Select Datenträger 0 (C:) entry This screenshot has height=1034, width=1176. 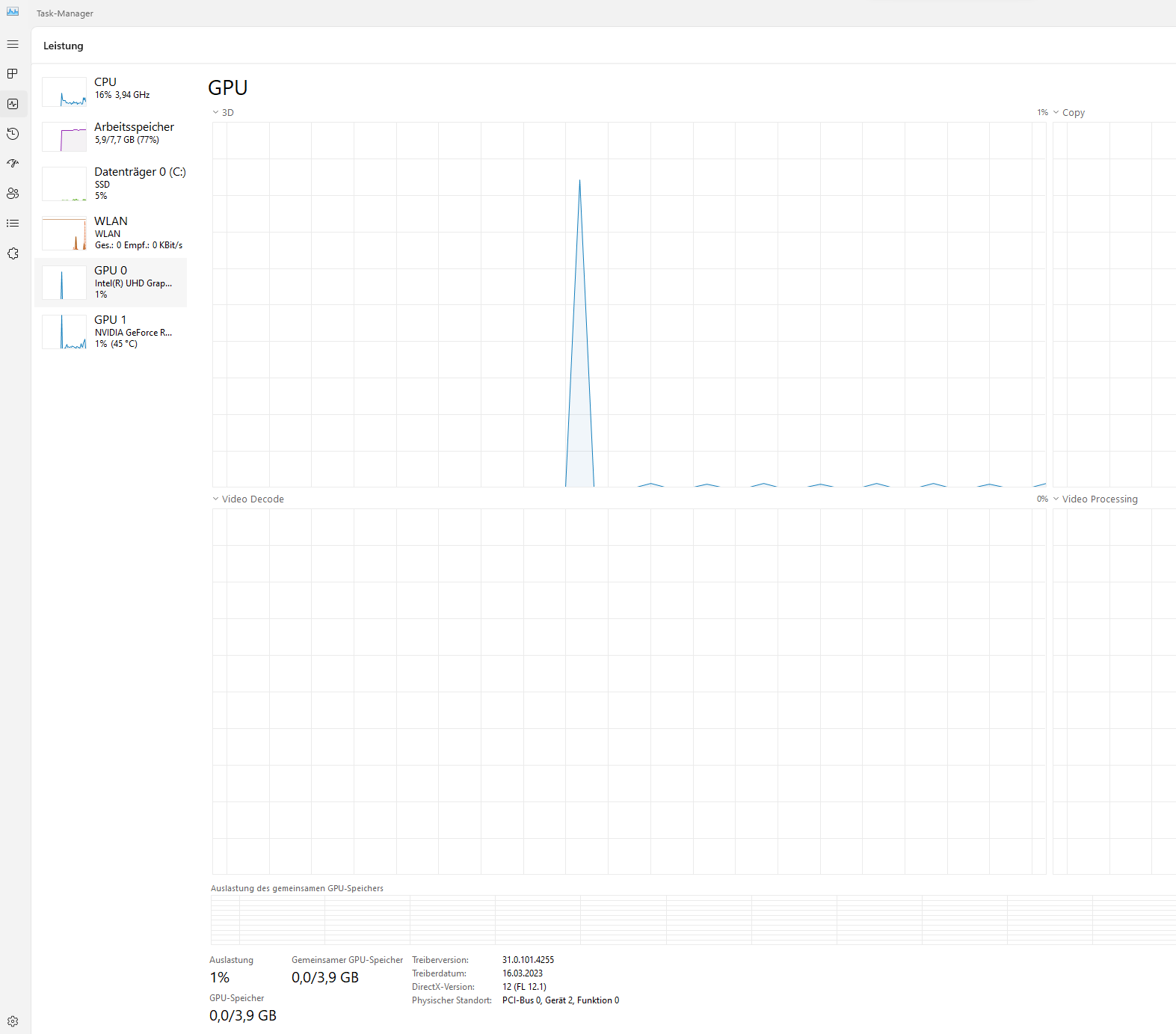click(111, 183)
